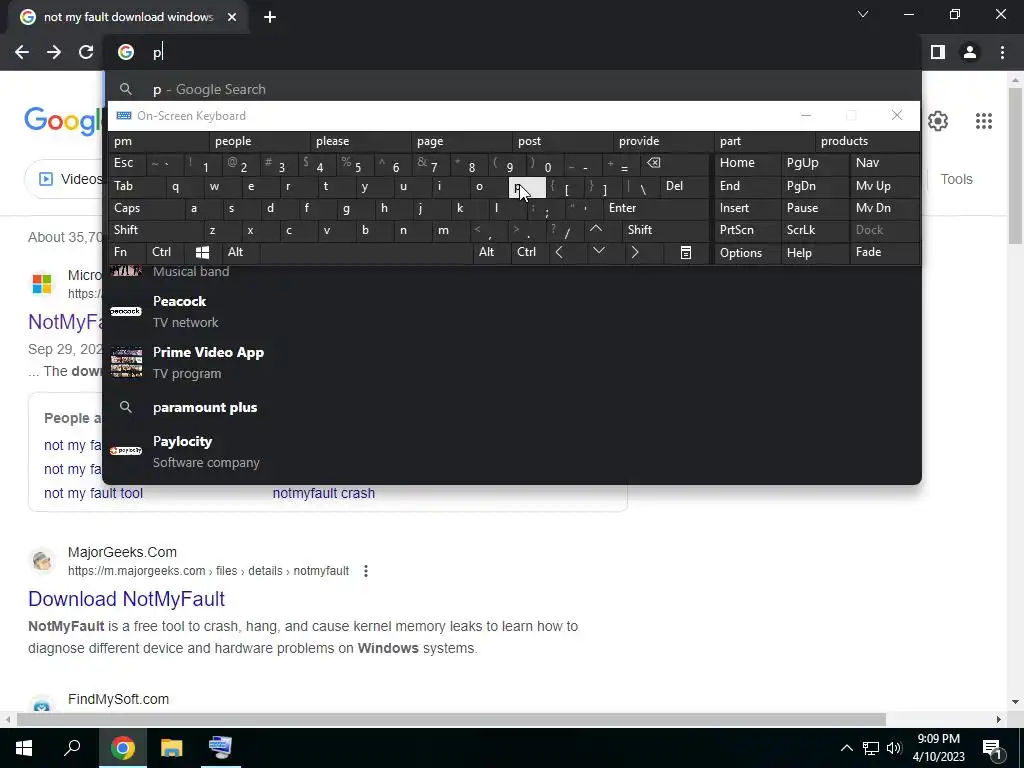This screenshot has height=768, width=1024.
Task: Click the up arrow key on keyboard
Action: [596, 229]
